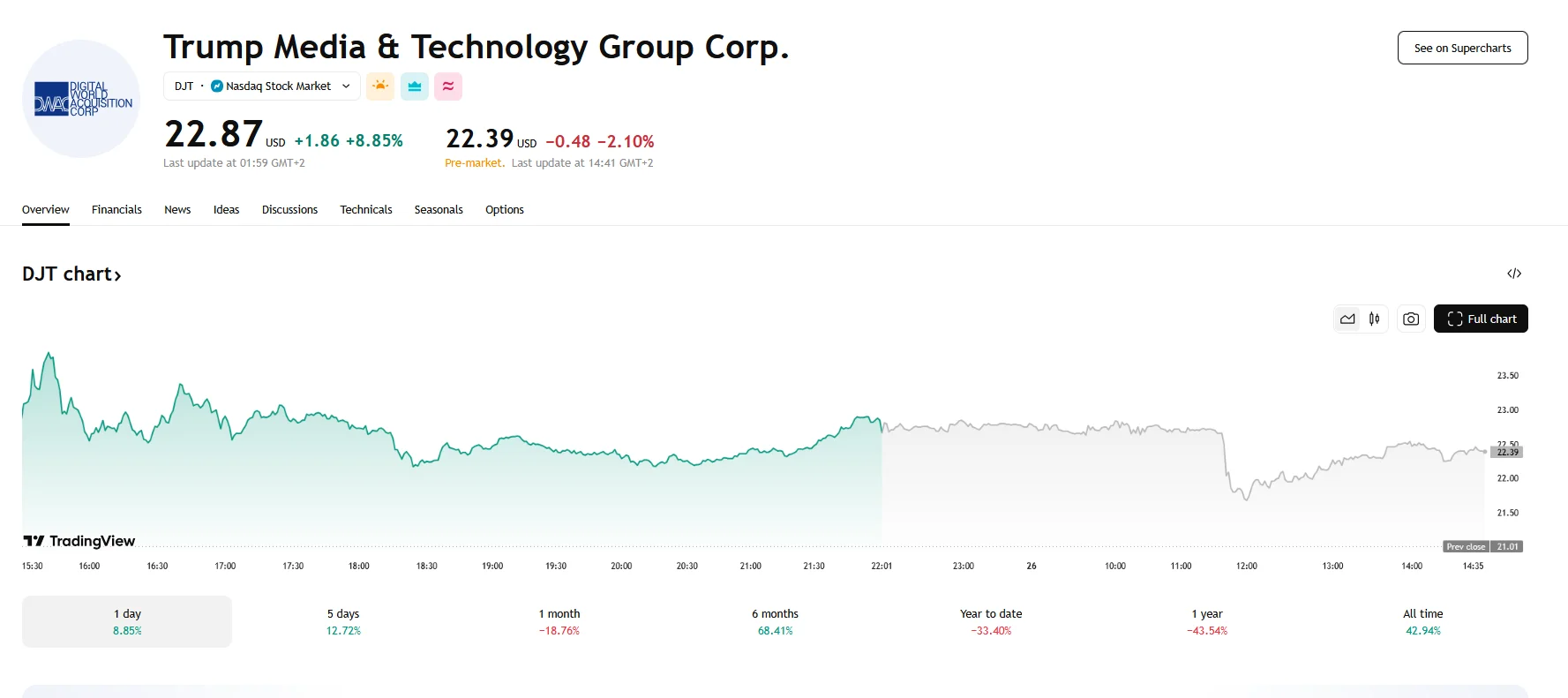
Task: Open the Technicals tab
Action: 365,209
